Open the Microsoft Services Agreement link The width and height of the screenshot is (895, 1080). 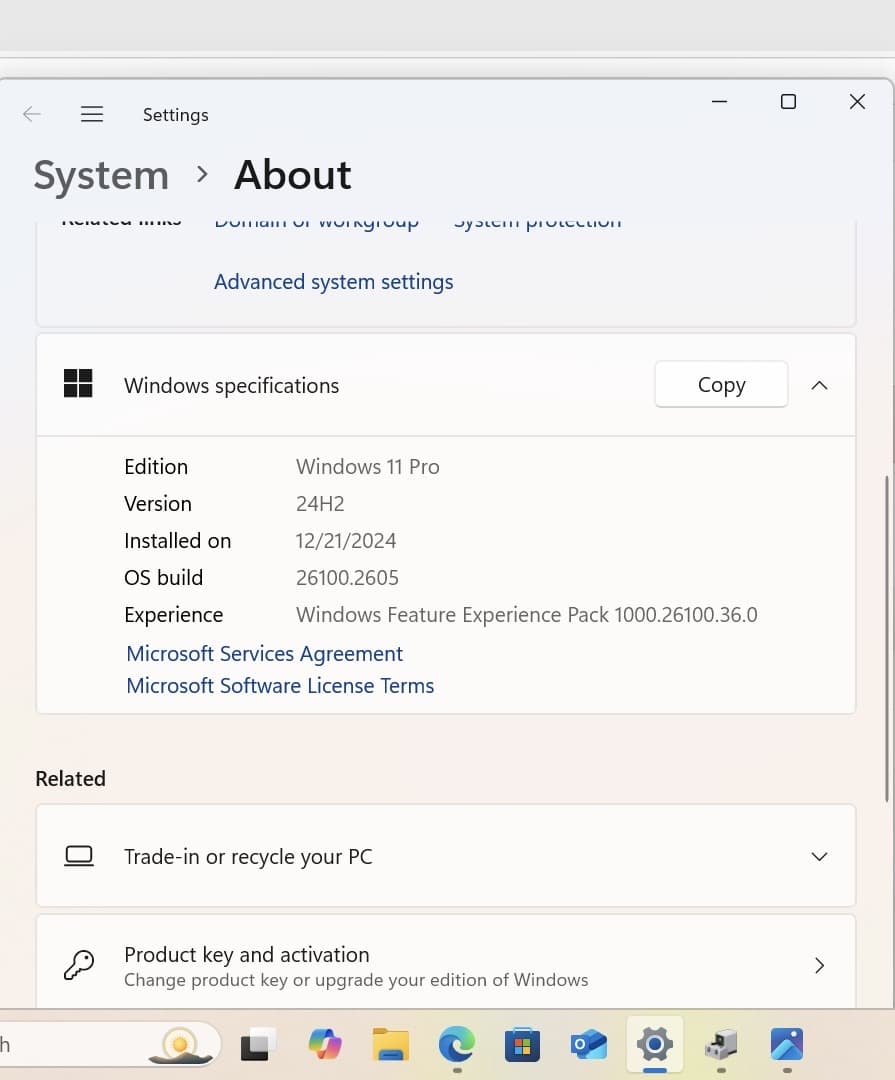click(264, 654)
